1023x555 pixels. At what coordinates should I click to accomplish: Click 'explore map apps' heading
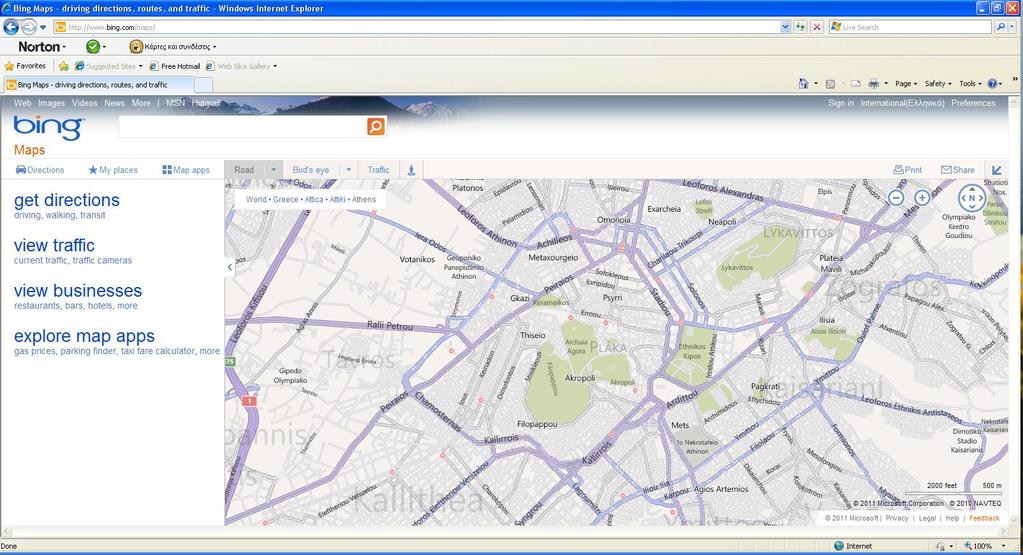[84, 336]
